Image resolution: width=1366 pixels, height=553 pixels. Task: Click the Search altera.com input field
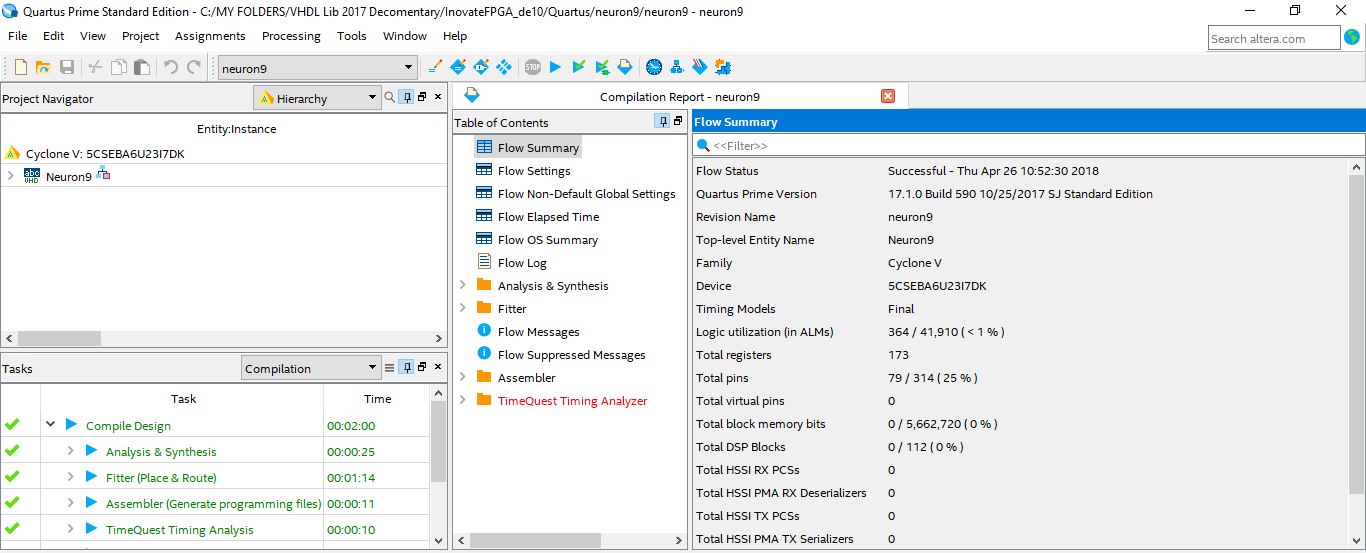coord(1273,38)
